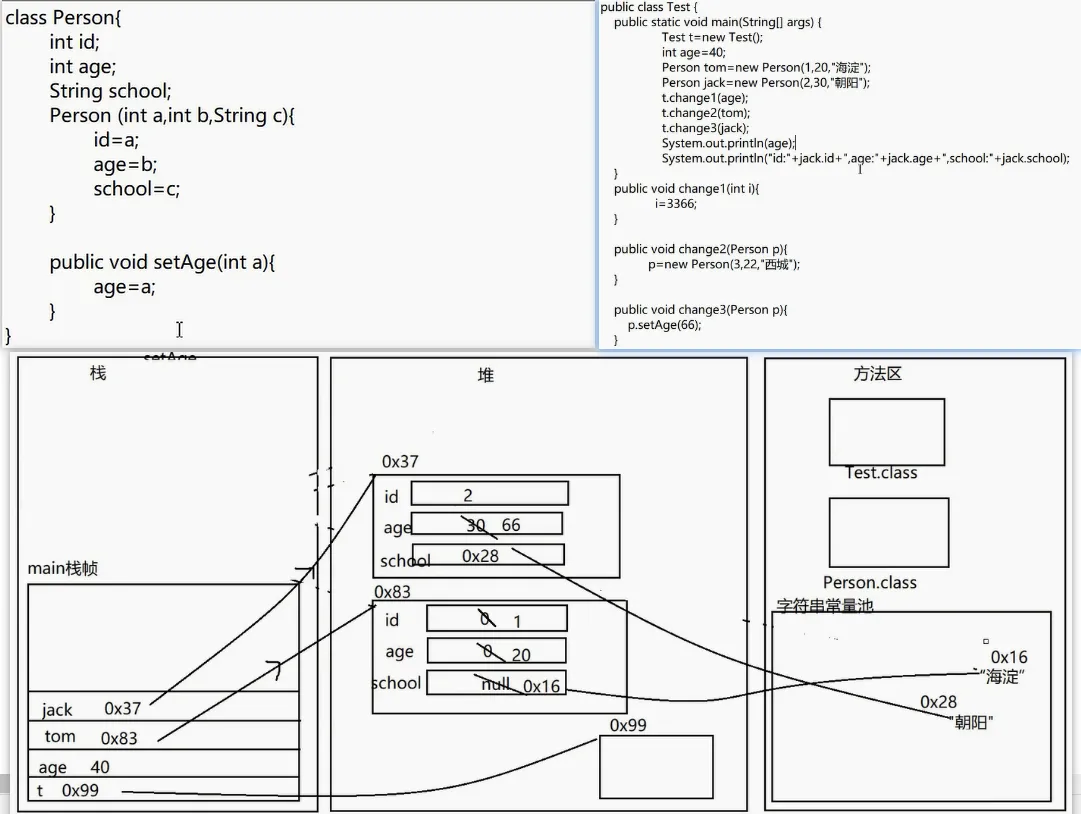The width and height of the screenshot is (1081, 814).
Task: Select the tom row holding 0x83
Action: pos(163,736)
